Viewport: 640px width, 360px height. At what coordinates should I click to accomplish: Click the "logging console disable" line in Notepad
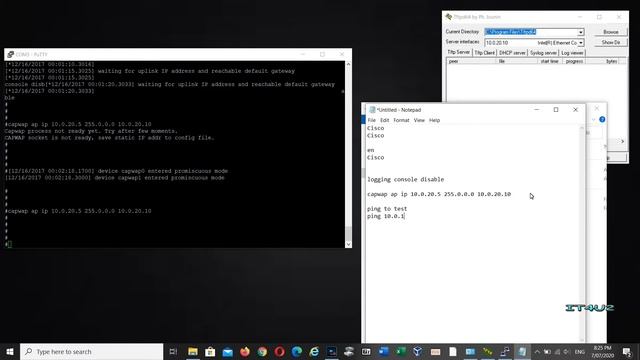point(405,179)
